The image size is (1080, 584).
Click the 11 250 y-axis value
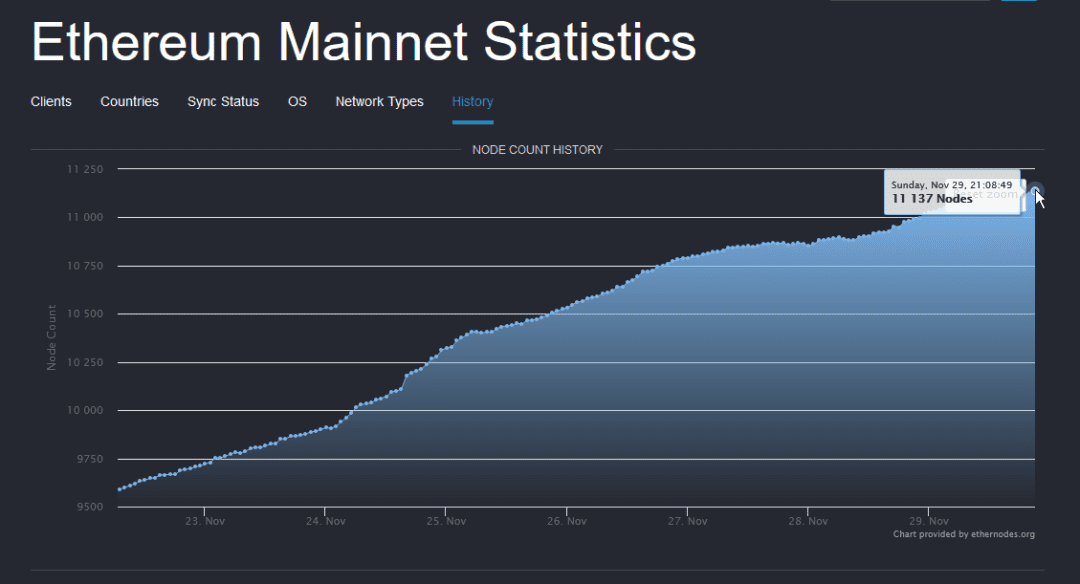tap(85, 169)
